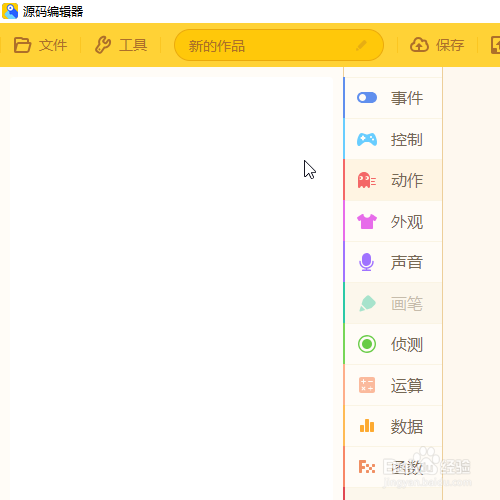Click the cloud upload 保存 icon
This screenshot has height=500, width=500.
click(419, 45)
